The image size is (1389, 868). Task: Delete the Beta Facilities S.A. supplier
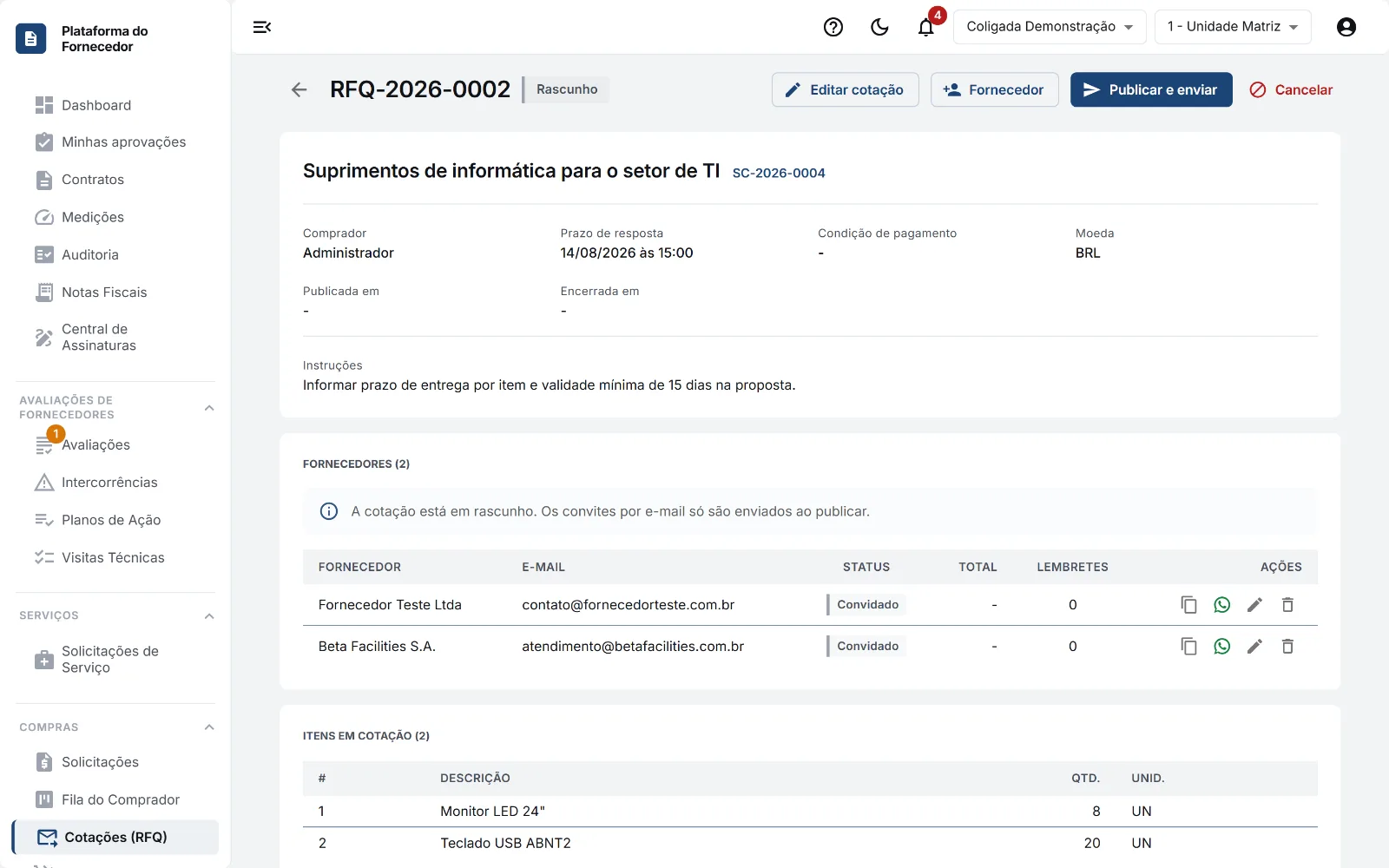(x=1287, y=647)
